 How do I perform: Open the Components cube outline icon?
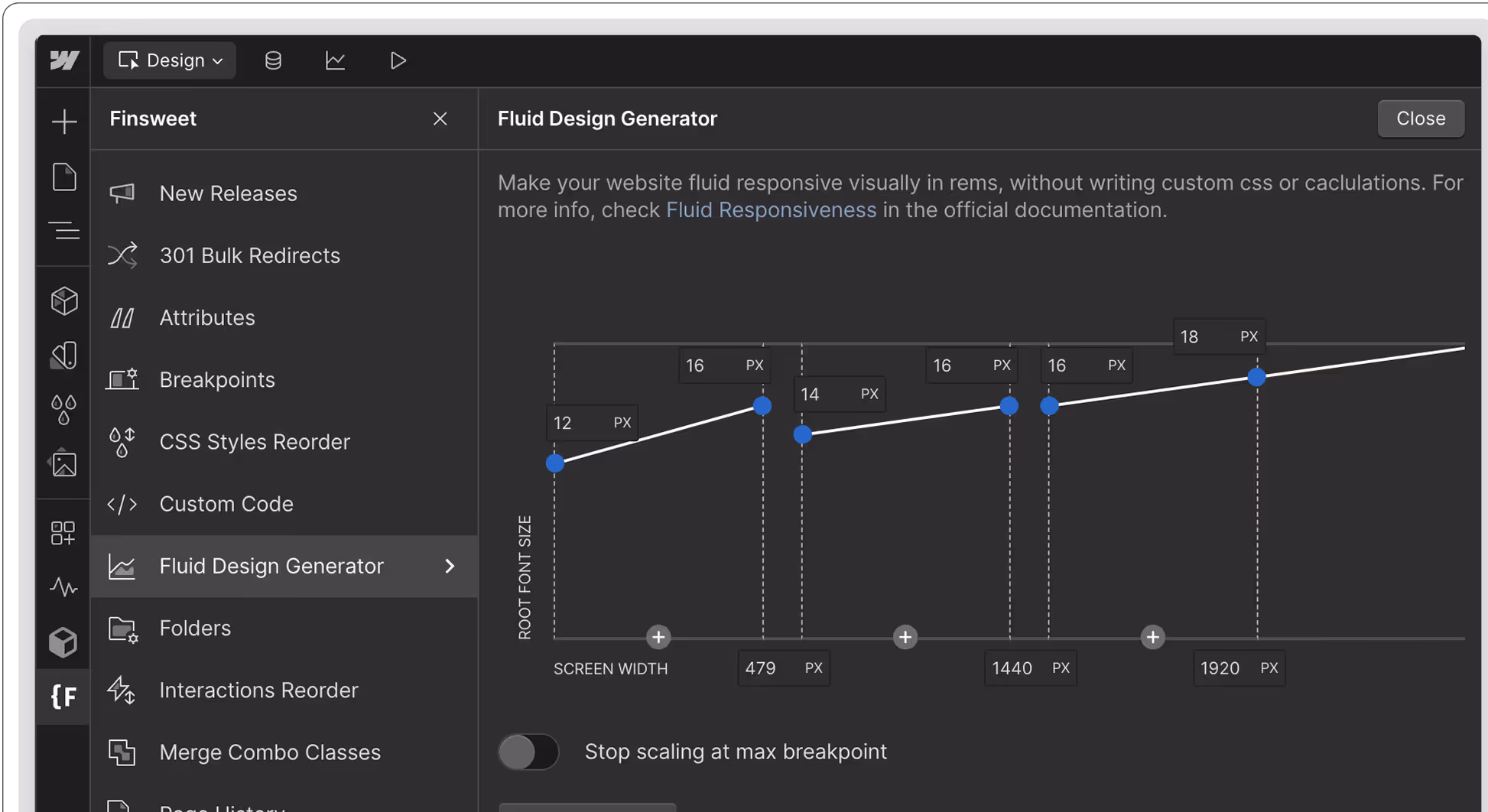click(x=64, y=300)
